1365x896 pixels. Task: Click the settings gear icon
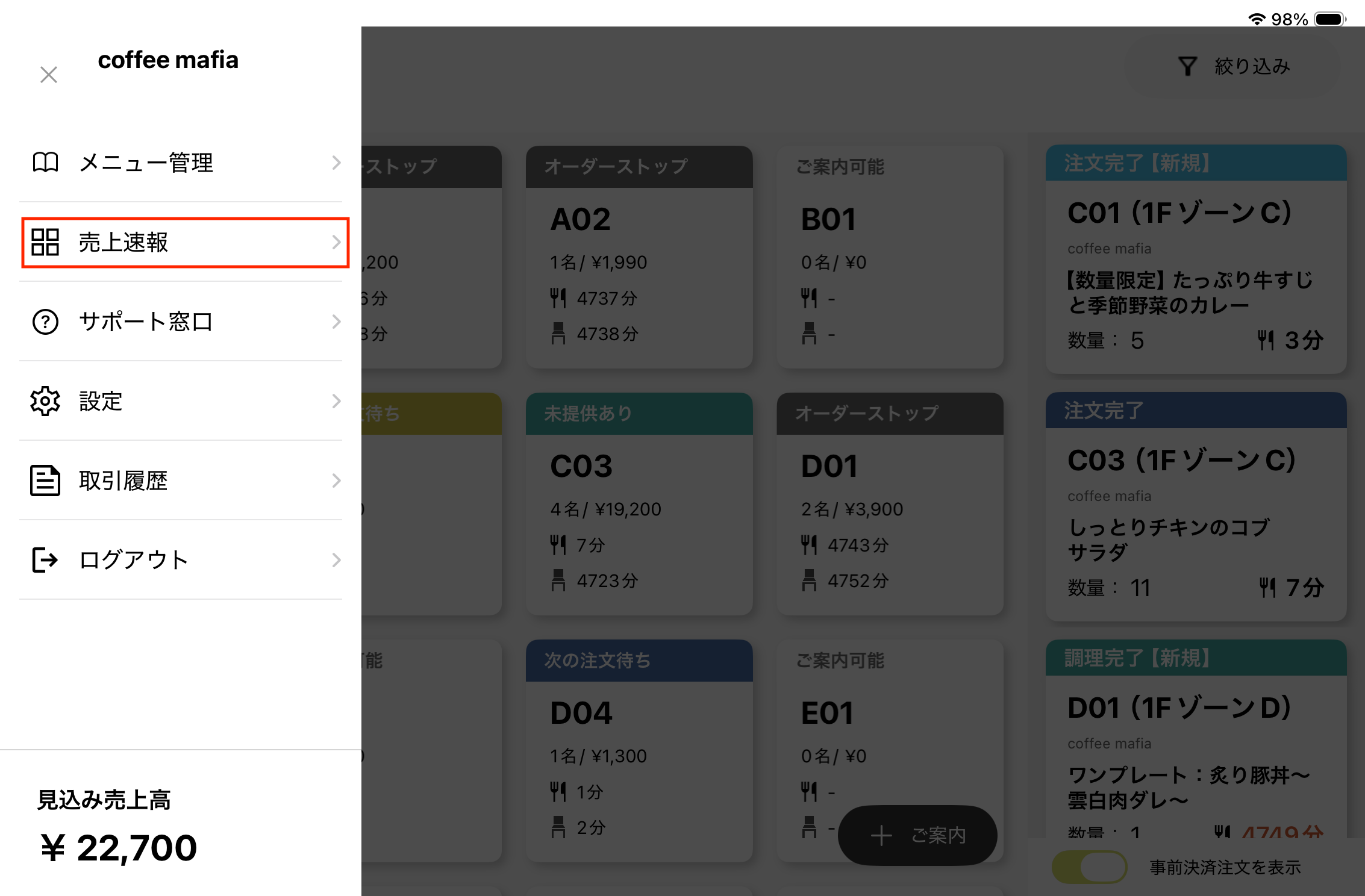(45, 401)
